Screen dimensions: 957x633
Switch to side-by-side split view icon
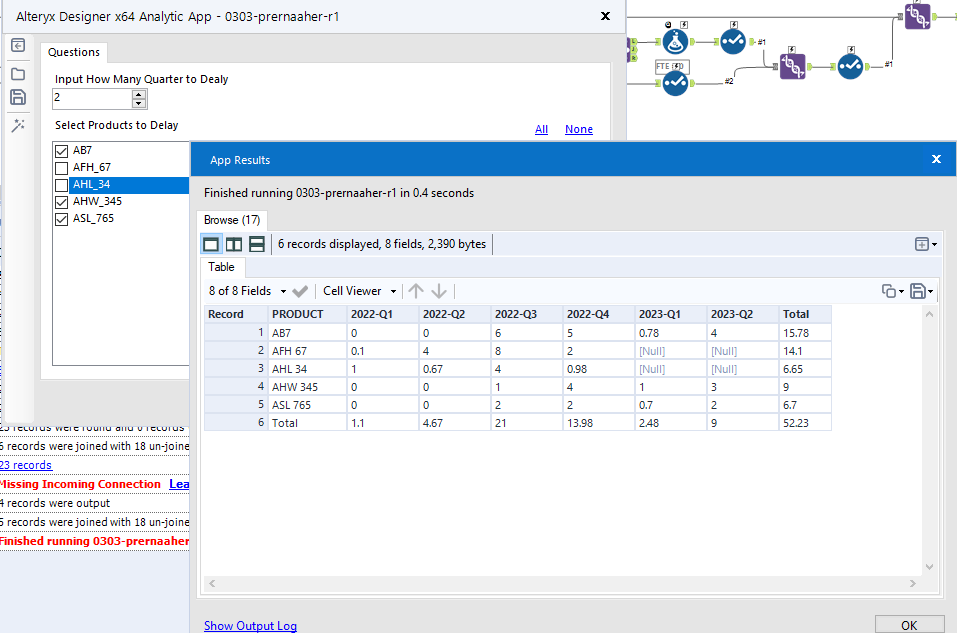pos(233,244)
